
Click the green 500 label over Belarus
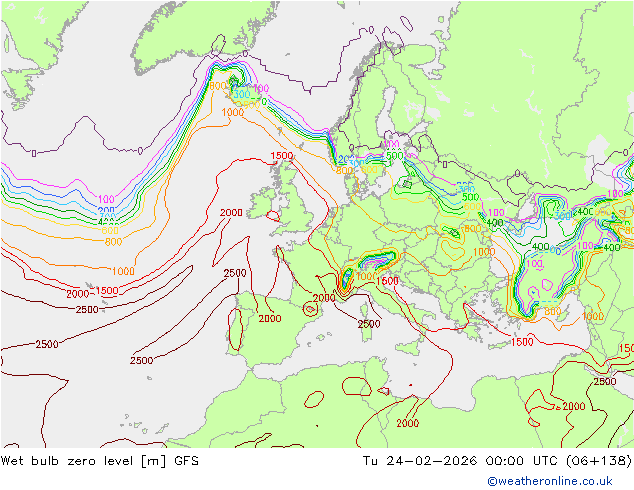[470, 197]
